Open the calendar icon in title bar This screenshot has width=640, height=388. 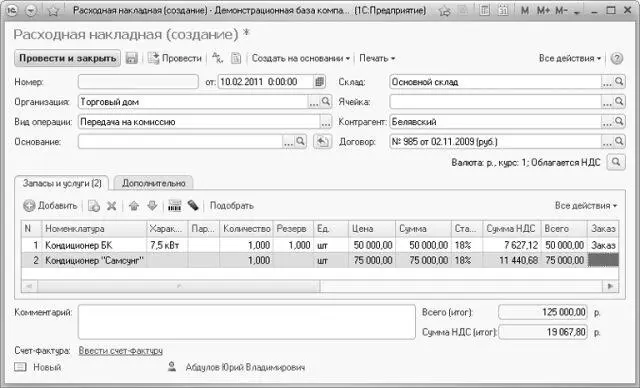[503, 11]
